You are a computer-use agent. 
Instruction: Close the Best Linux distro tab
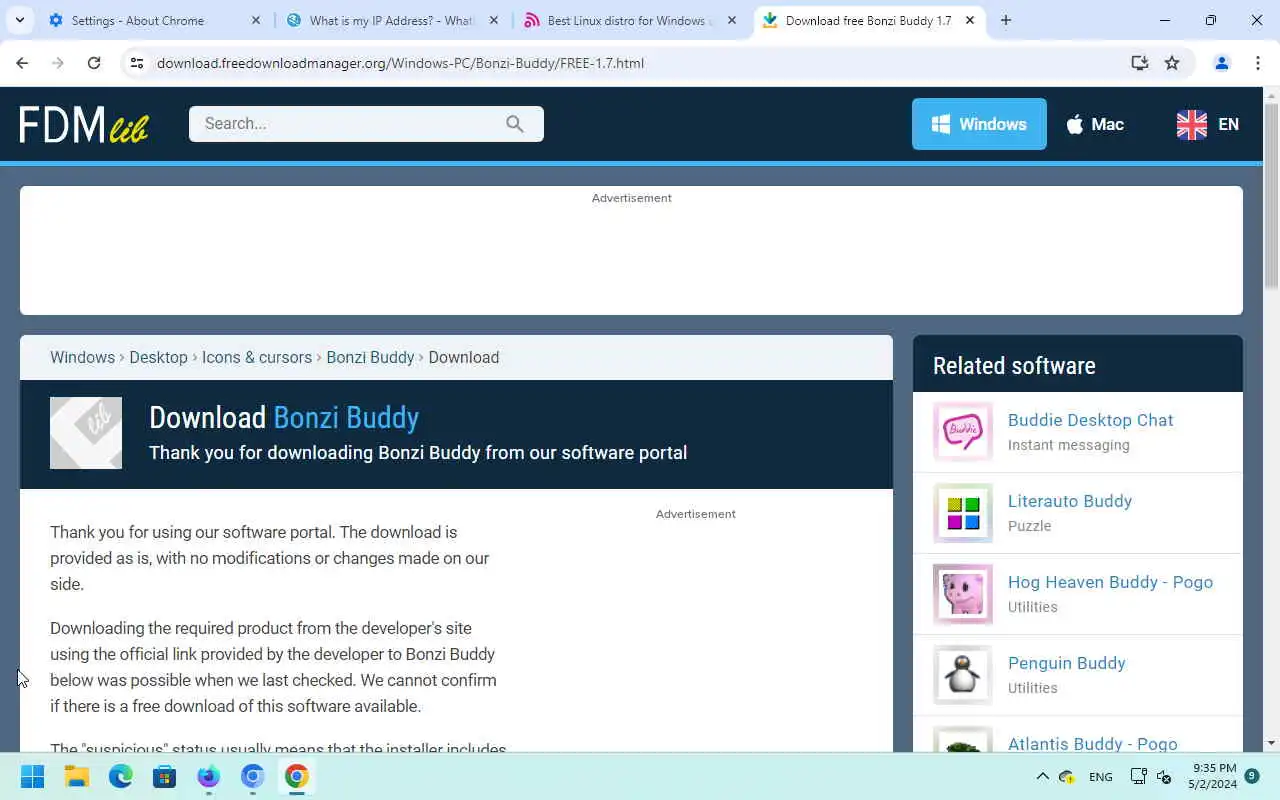731,20
